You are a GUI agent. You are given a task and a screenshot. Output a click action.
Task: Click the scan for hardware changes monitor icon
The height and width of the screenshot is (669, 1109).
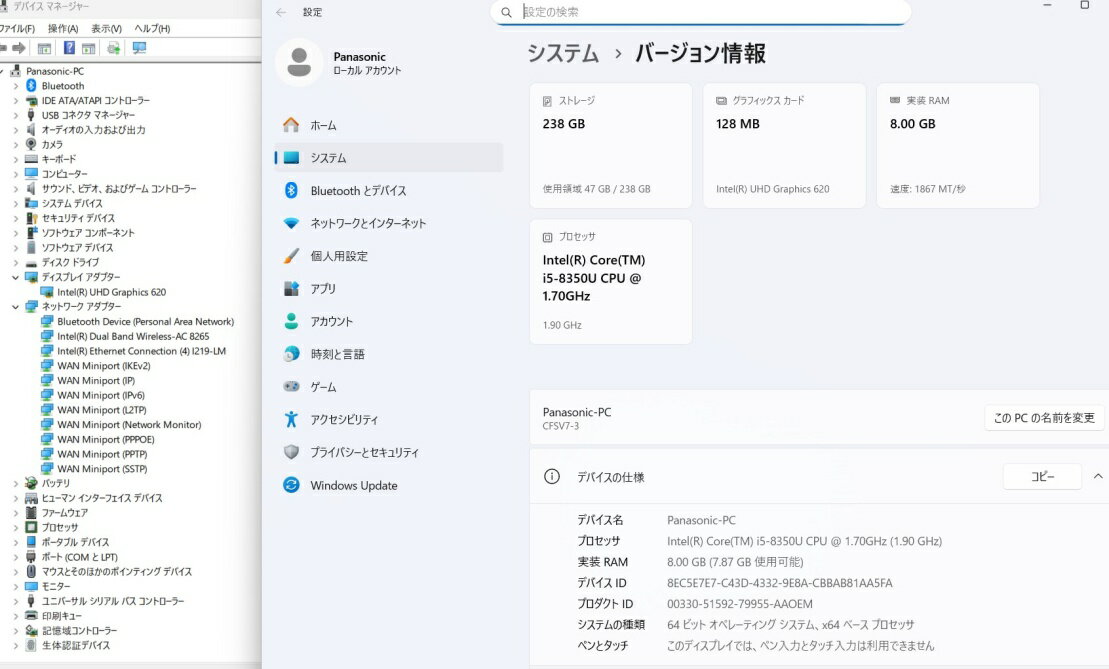[139, 48]
